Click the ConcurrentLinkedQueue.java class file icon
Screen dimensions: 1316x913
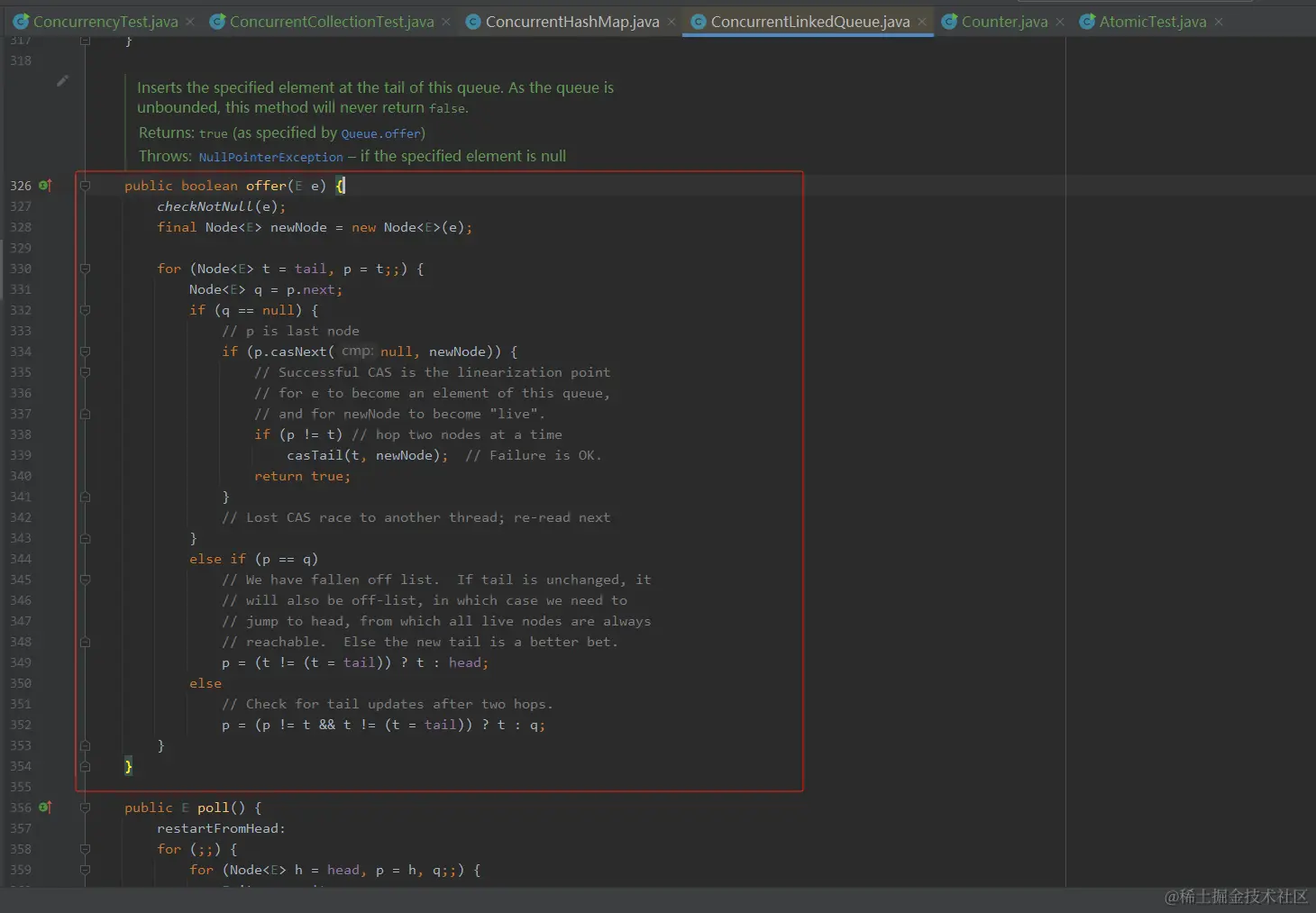(x=699, y=22)
